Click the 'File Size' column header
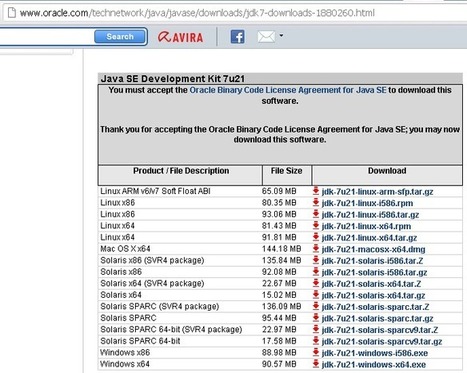This screenshot has width=467, height=373. tap(287, 171)
